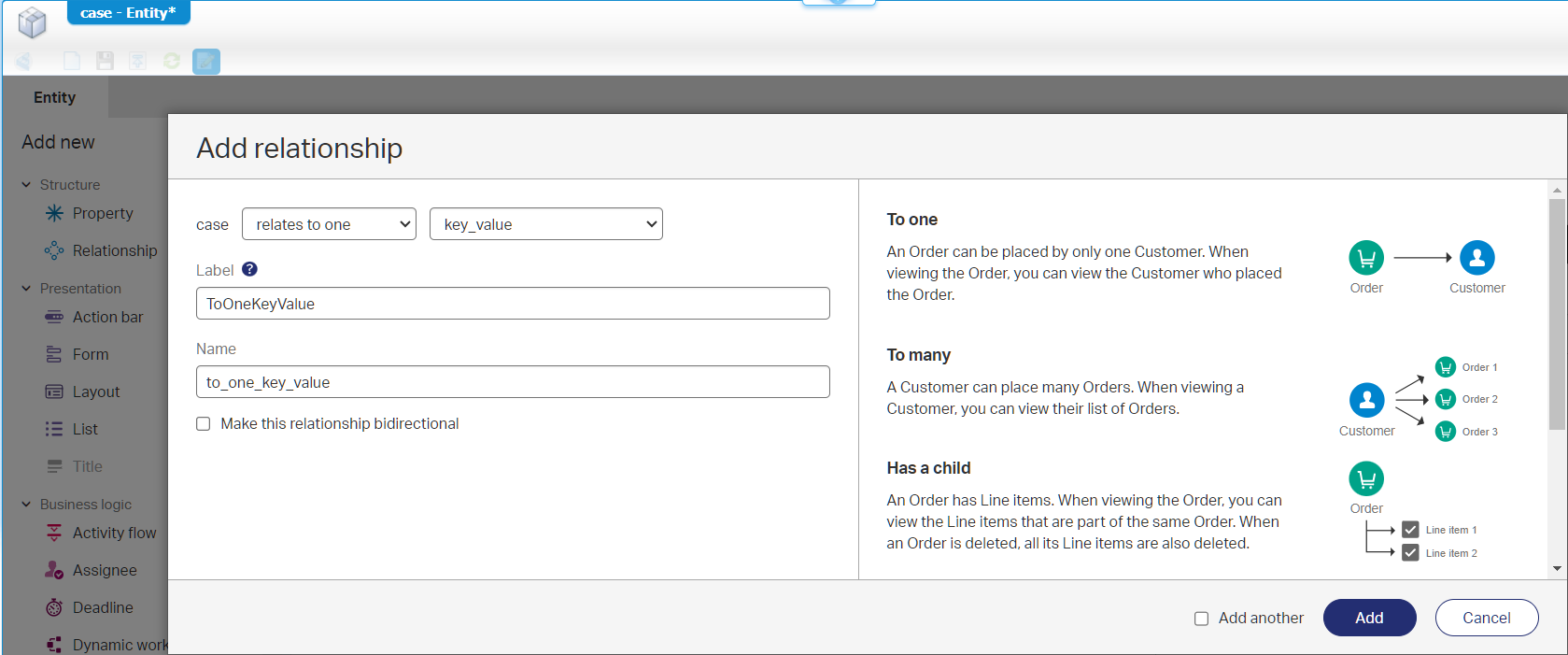Collapse the Business logic section
The image size is (1568, 655).
[26, 505]
